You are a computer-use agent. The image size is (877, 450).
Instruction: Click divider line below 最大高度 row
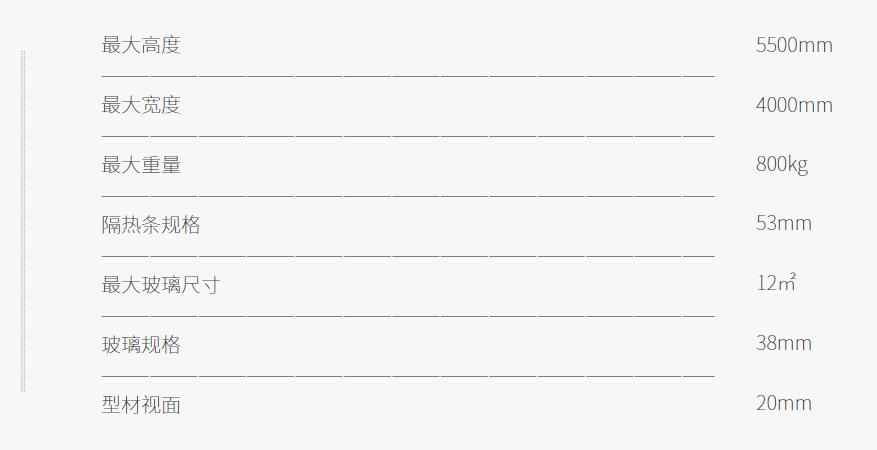click(x=408, y=75)
